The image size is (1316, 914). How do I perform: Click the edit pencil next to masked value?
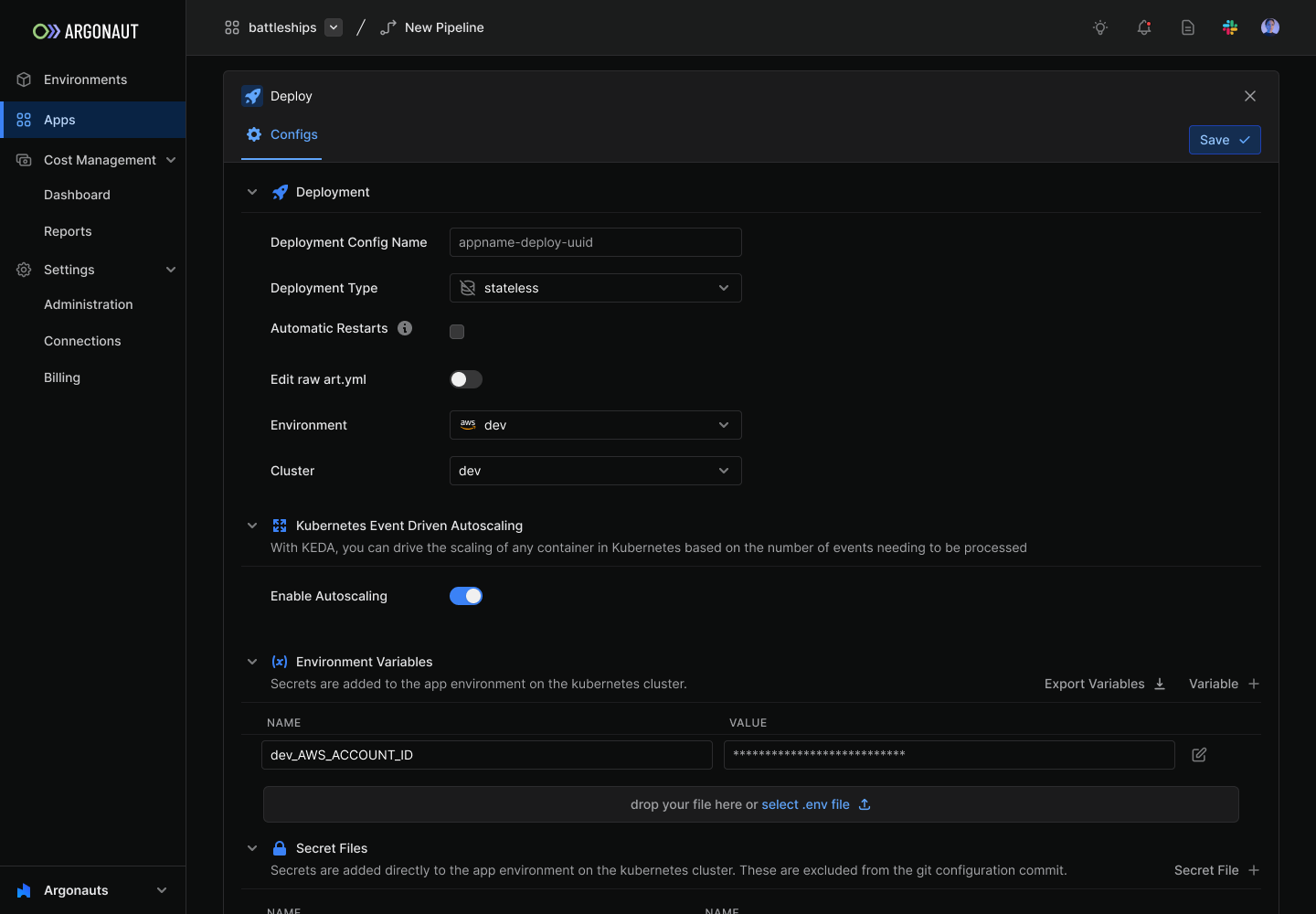(x=1198, y=755)
